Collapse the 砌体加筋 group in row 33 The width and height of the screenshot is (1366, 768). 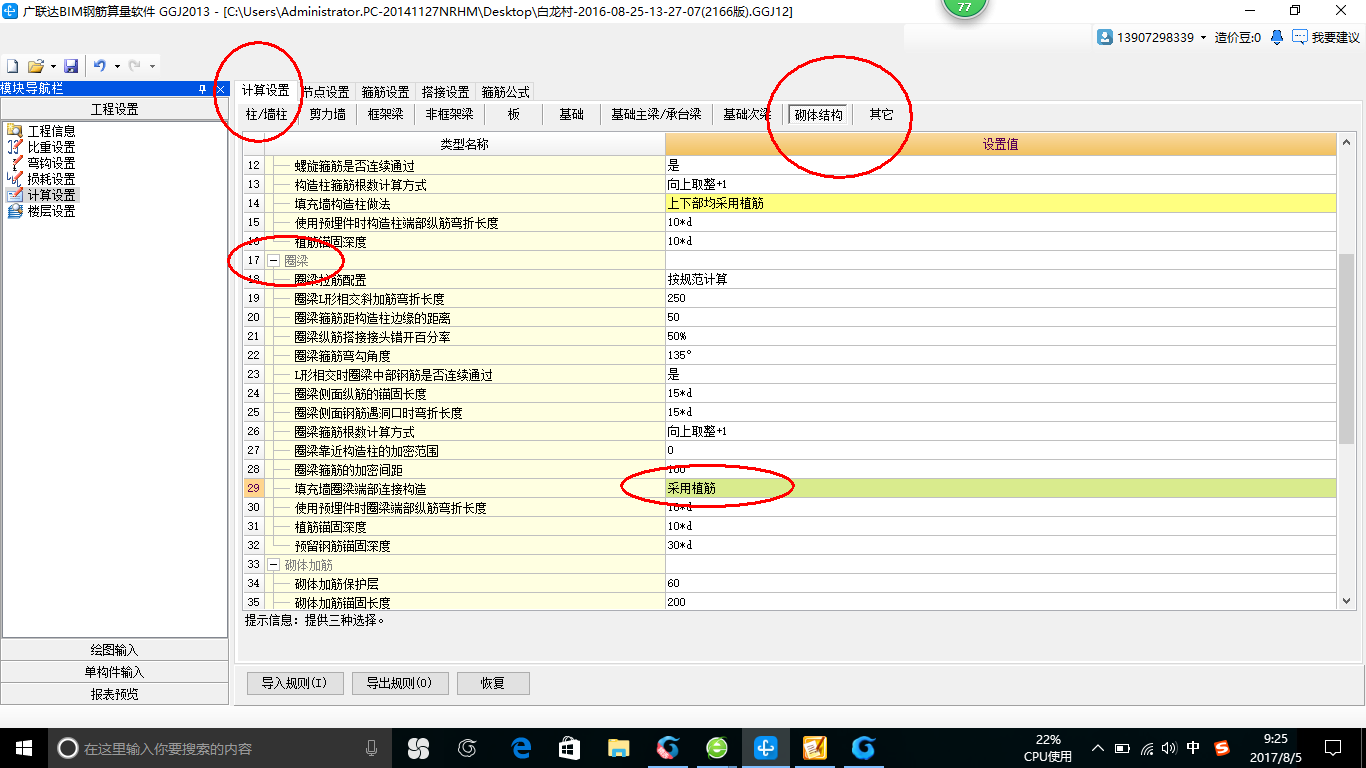coord(273,565)
